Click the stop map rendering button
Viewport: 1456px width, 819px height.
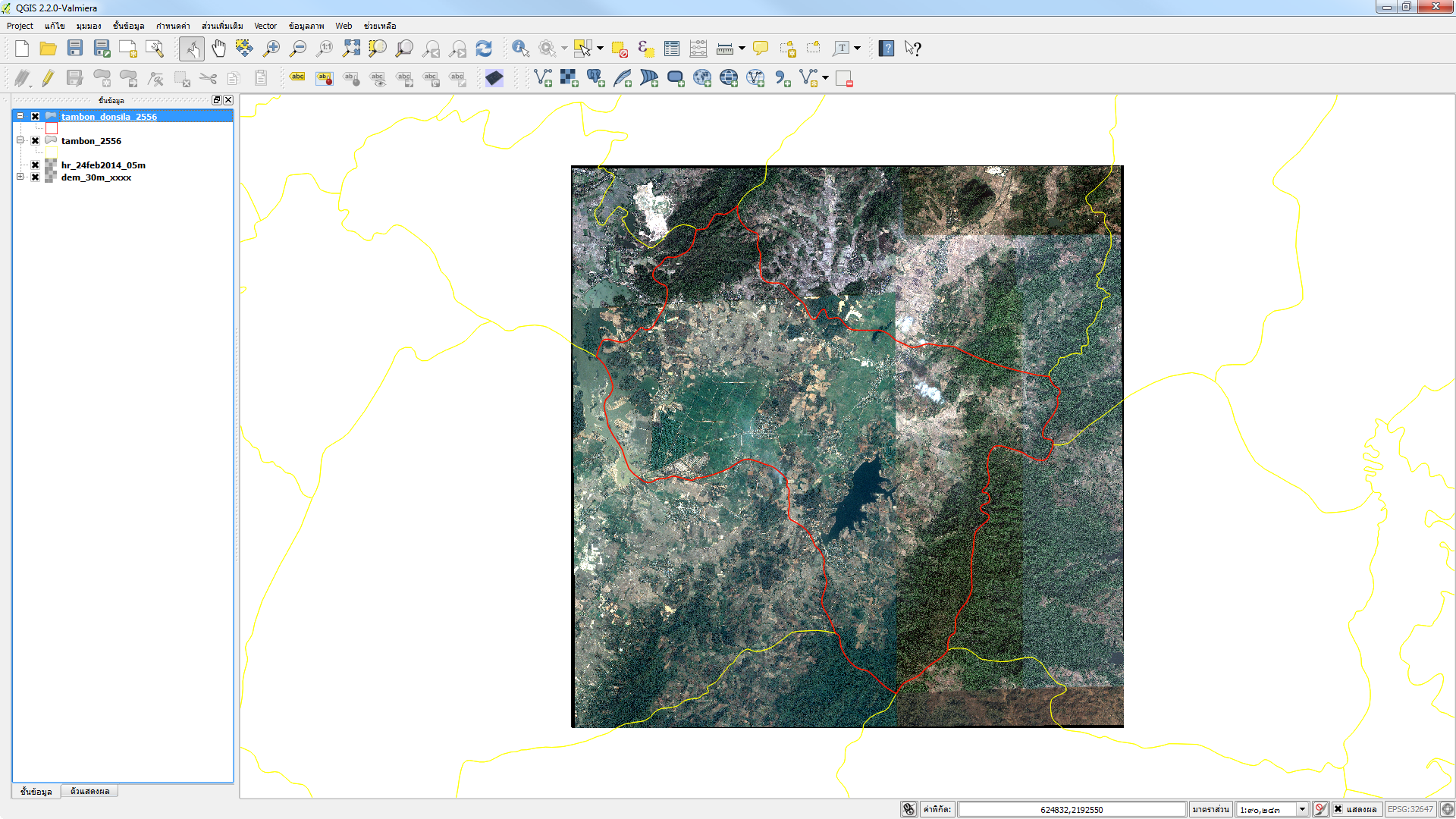pos(1320,809)
